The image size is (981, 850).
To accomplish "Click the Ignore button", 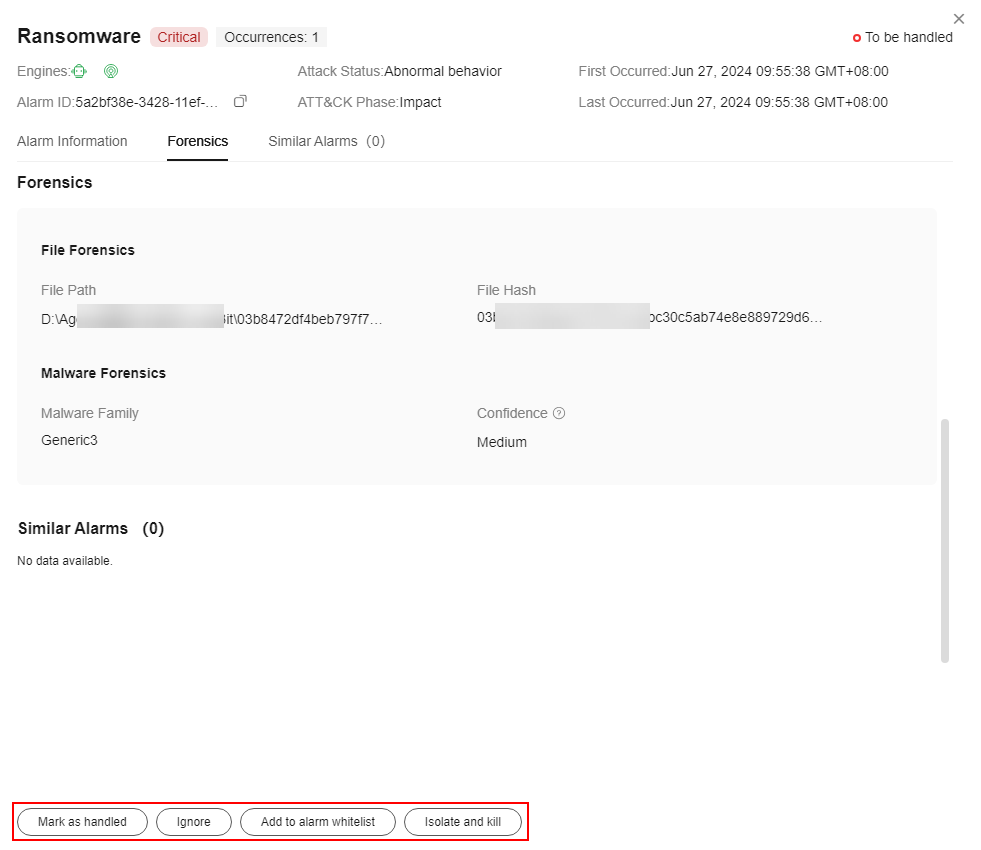I will [x=194, y=822].
